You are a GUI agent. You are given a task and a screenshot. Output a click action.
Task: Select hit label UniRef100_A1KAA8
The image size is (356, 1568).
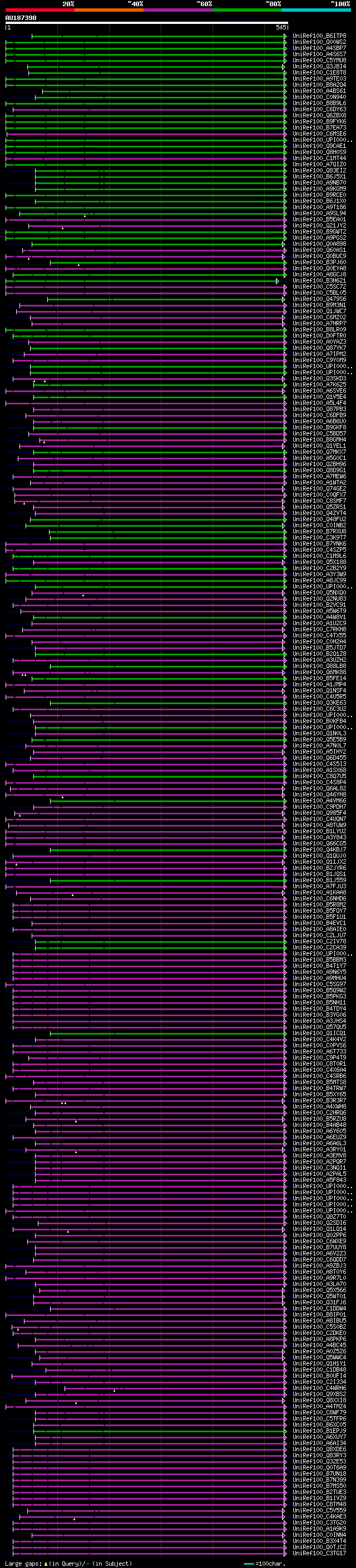(x=319, y=892)
